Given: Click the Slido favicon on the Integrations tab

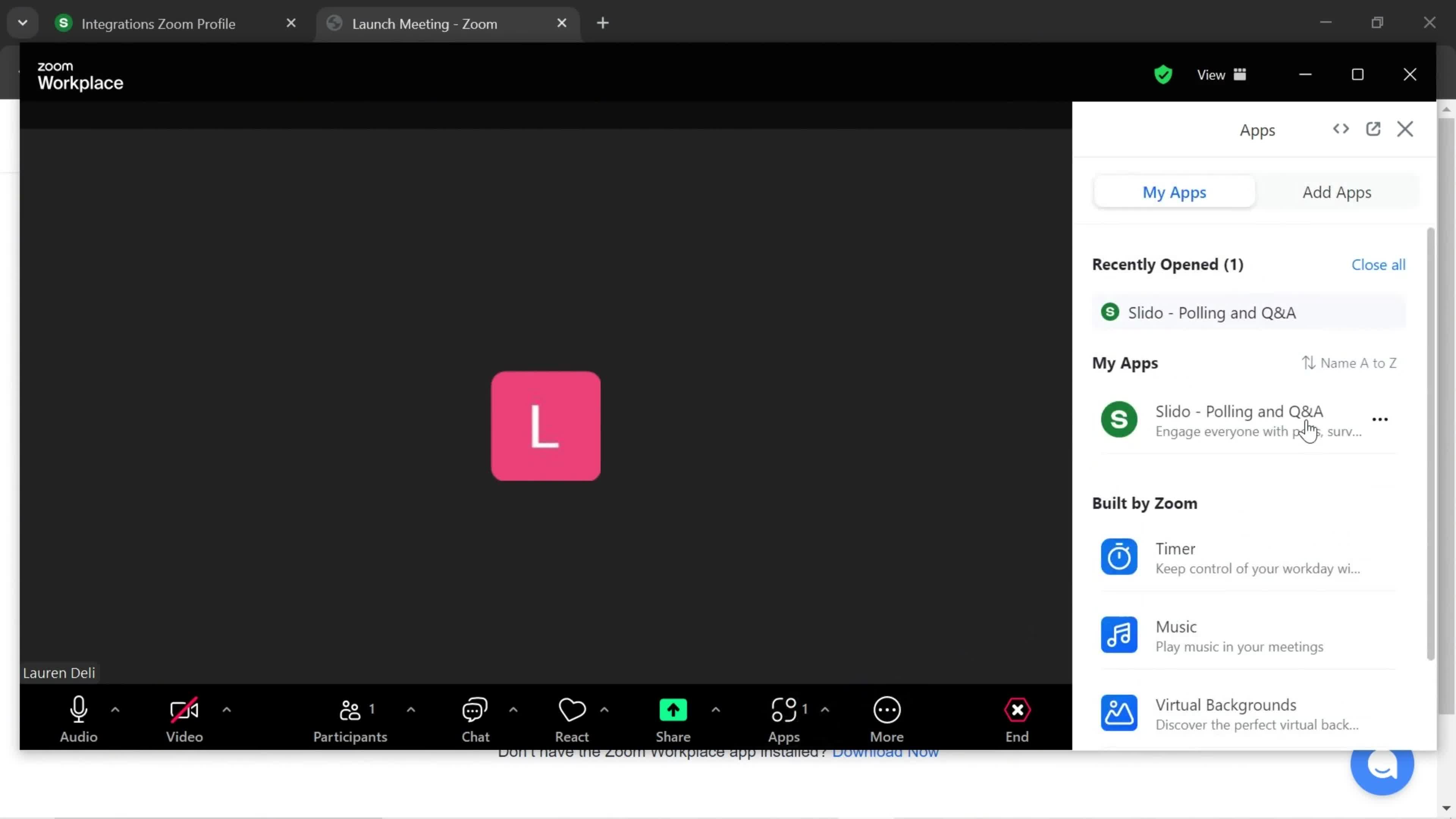Looking at the screenshot, I should pos(63,23).
